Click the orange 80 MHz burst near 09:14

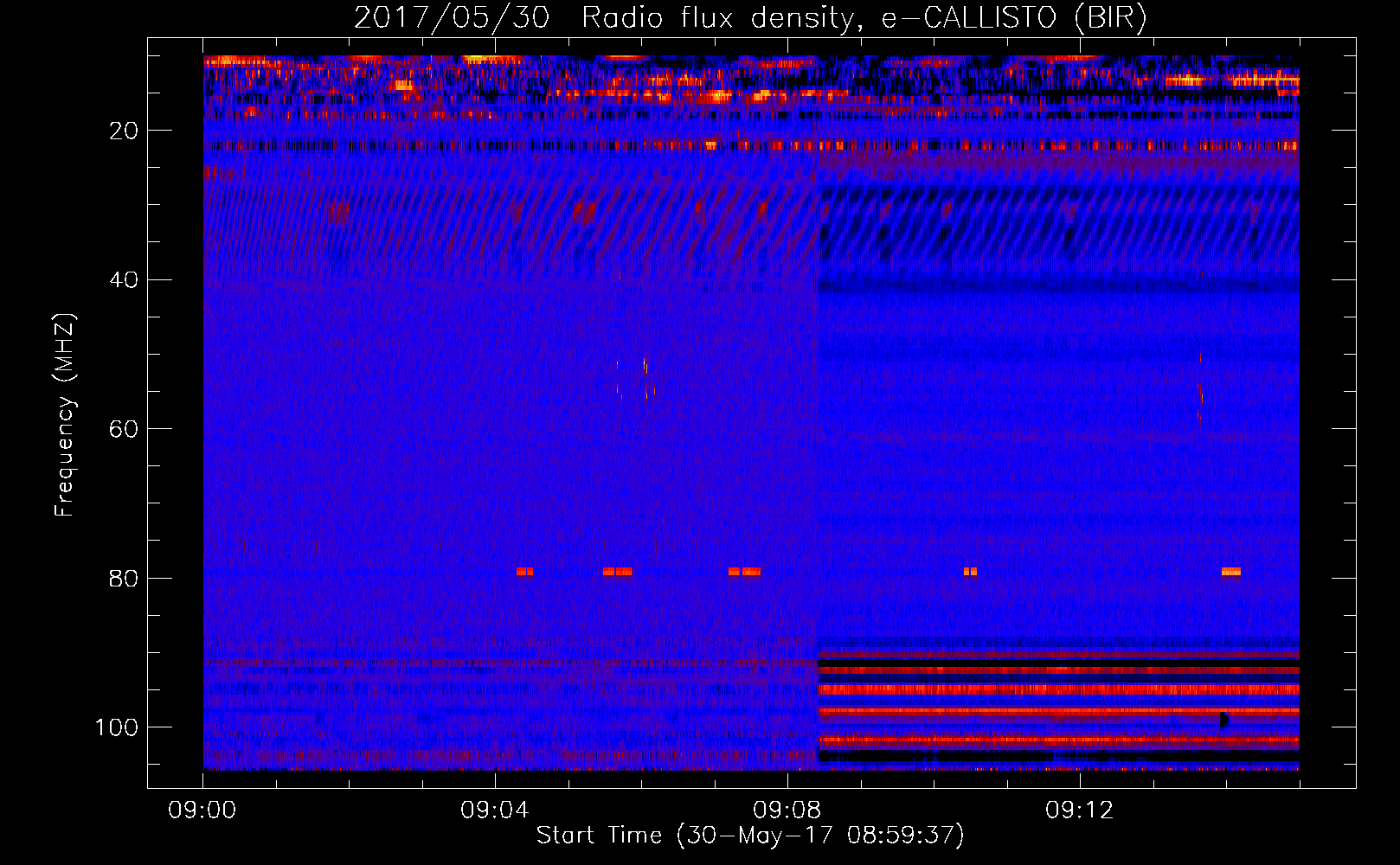(1231, 572)
